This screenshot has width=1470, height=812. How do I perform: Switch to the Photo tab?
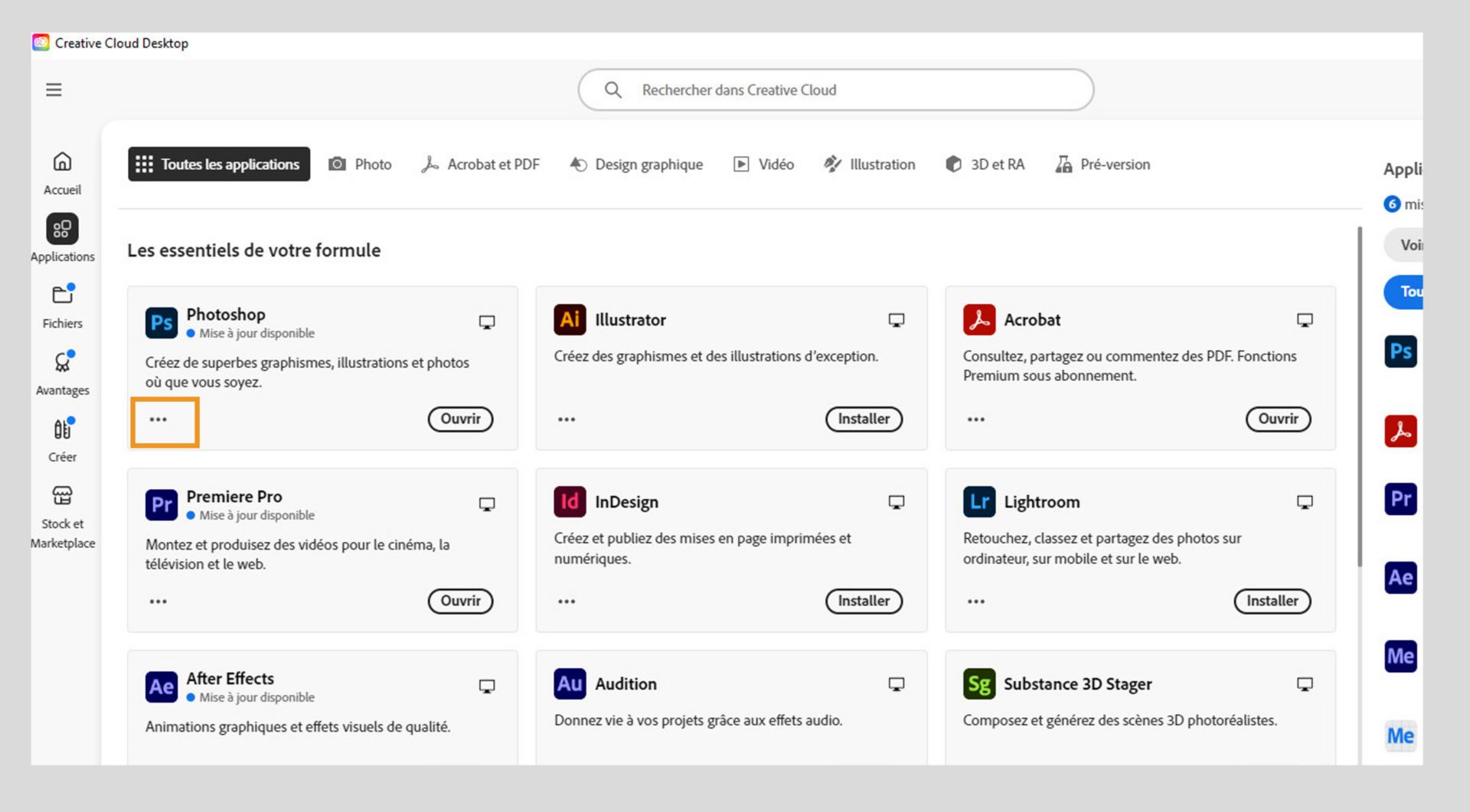tap(360, 165)
